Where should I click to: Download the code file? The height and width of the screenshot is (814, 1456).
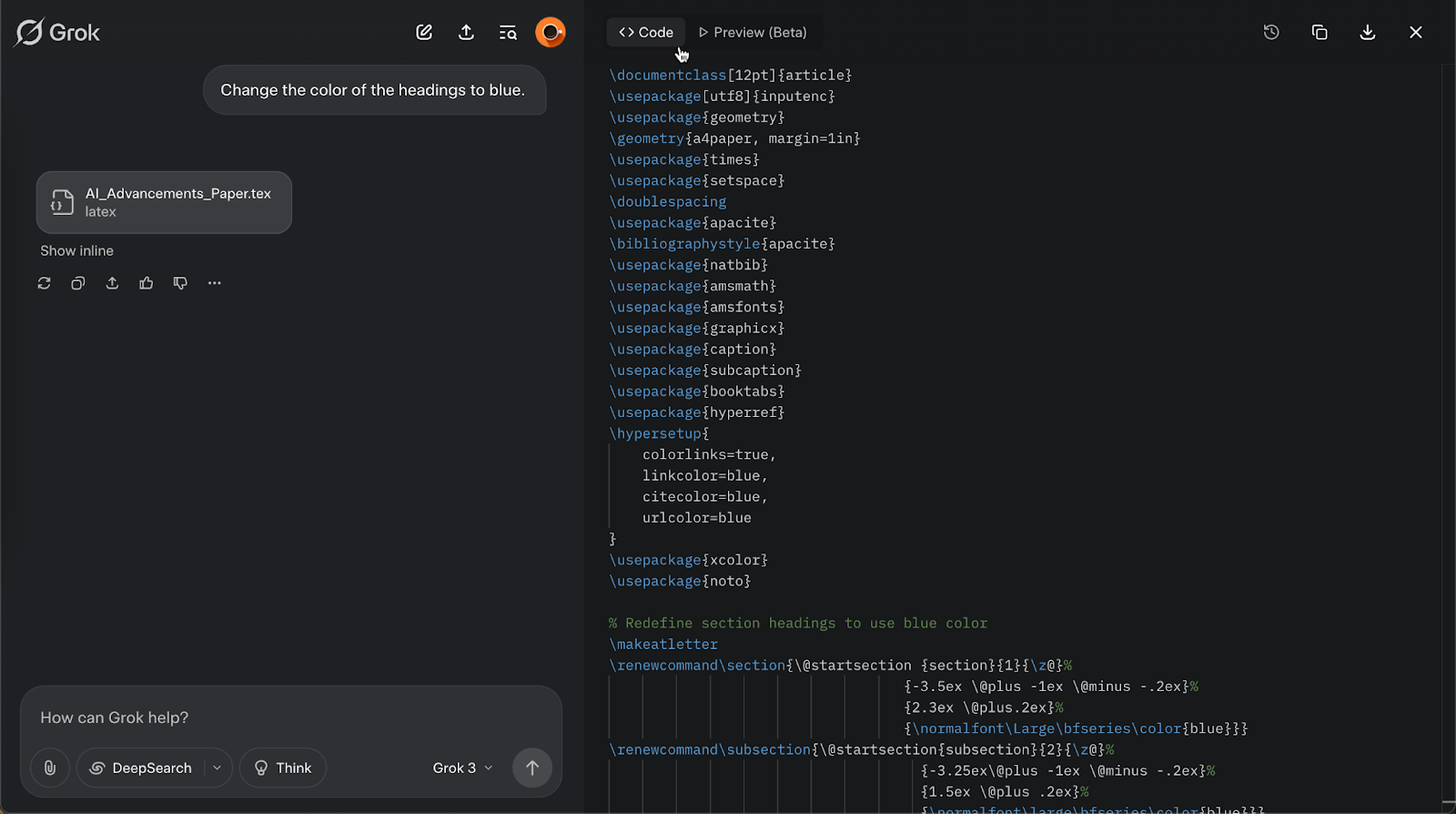(x=1368, y=33)
